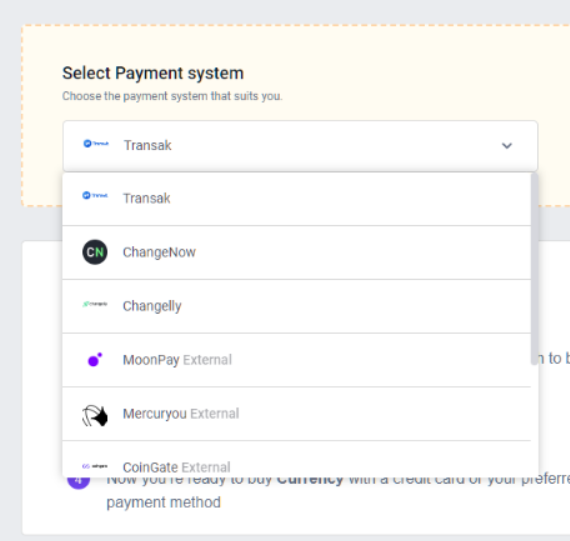The image size is (570, 541).
Task: Click the CoinGate logo icon
Action: (95, 466)
